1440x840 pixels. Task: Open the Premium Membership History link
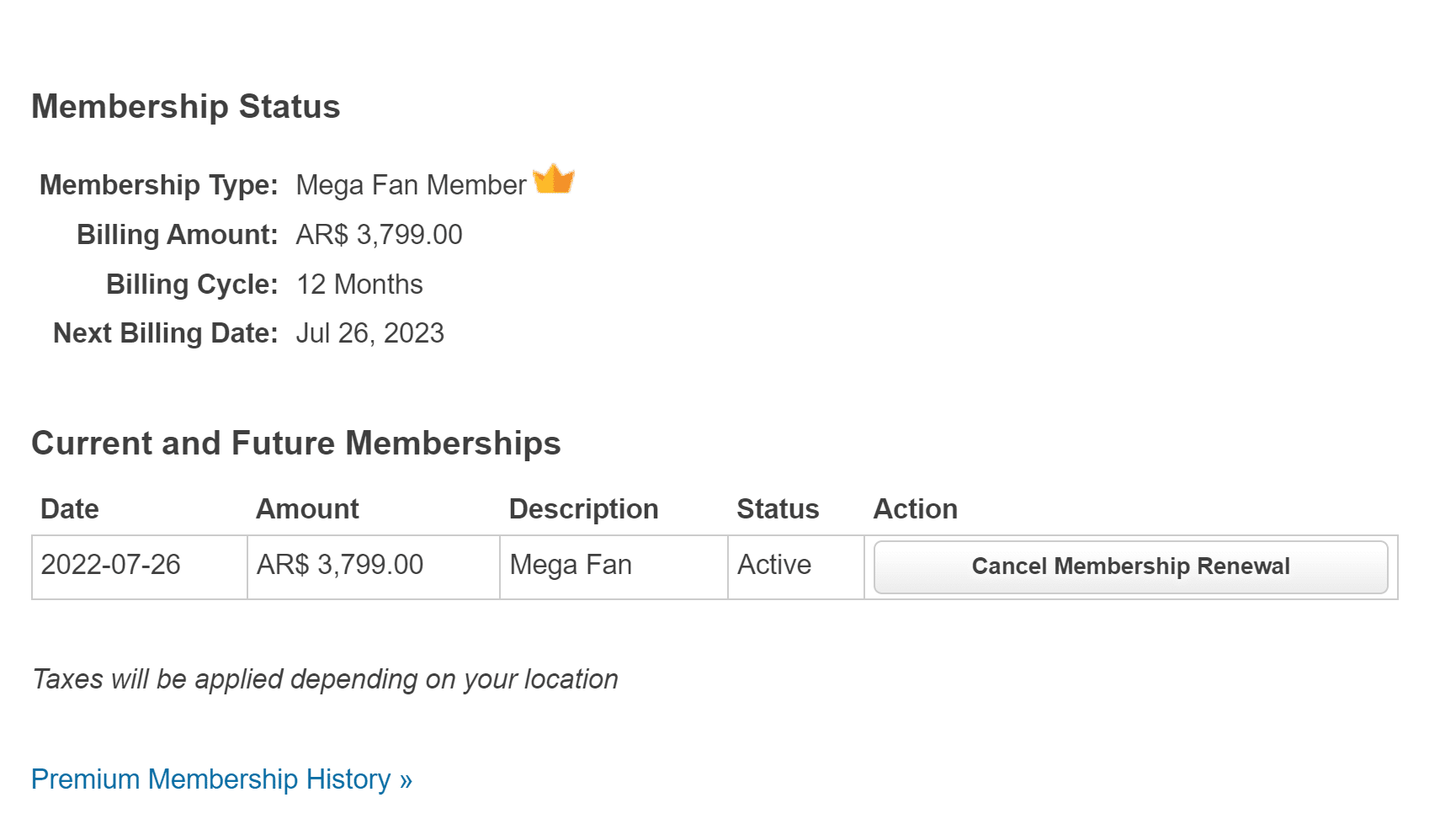click(221, 779)
